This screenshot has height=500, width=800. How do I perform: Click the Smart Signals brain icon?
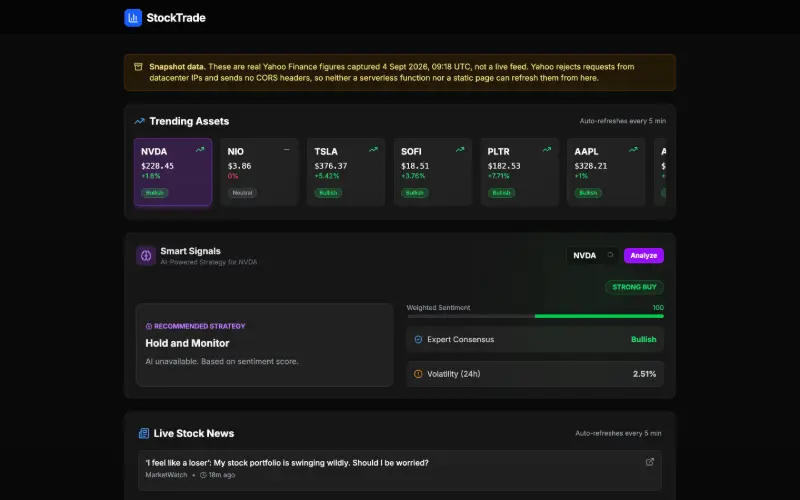coord(146,256)
